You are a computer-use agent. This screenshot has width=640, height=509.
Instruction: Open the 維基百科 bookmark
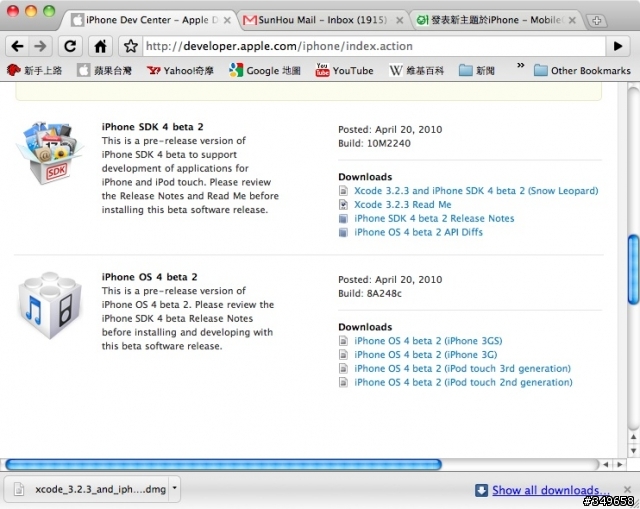(x=416, y=71)
